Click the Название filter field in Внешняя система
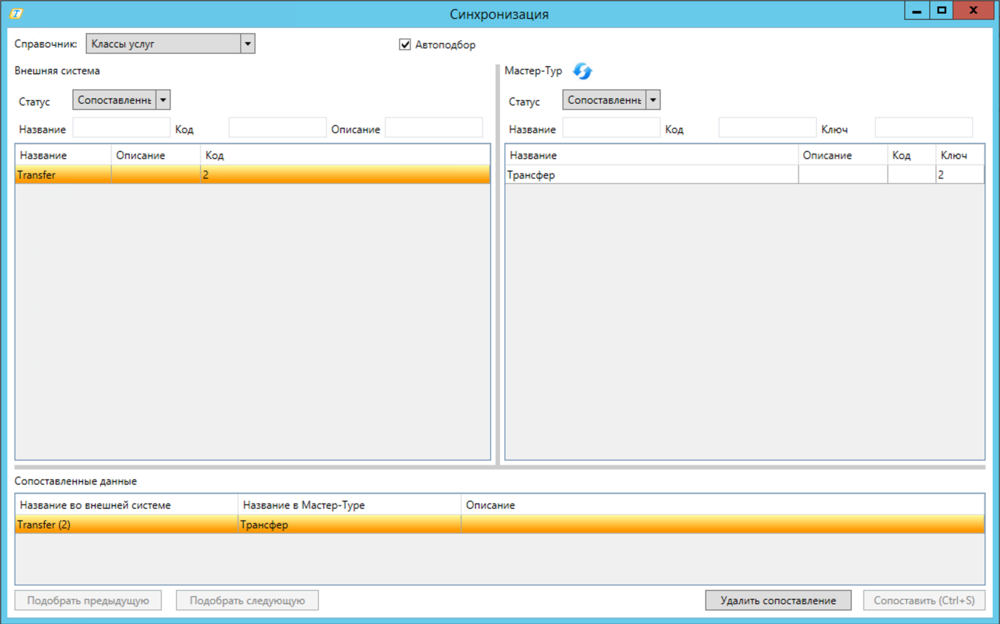The image size is (1000, 624). 121,128
